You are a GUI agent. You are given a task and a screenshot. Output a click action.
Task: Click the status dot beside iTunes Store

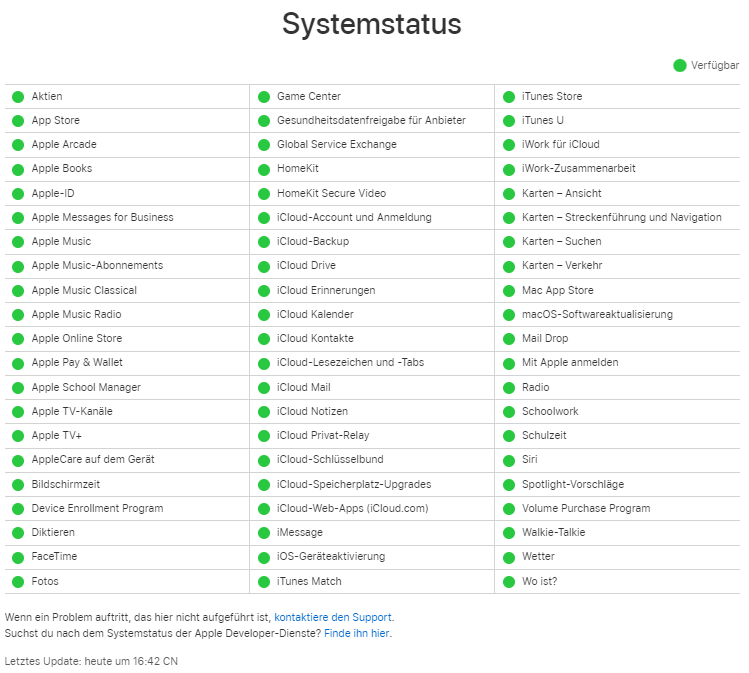509,97
